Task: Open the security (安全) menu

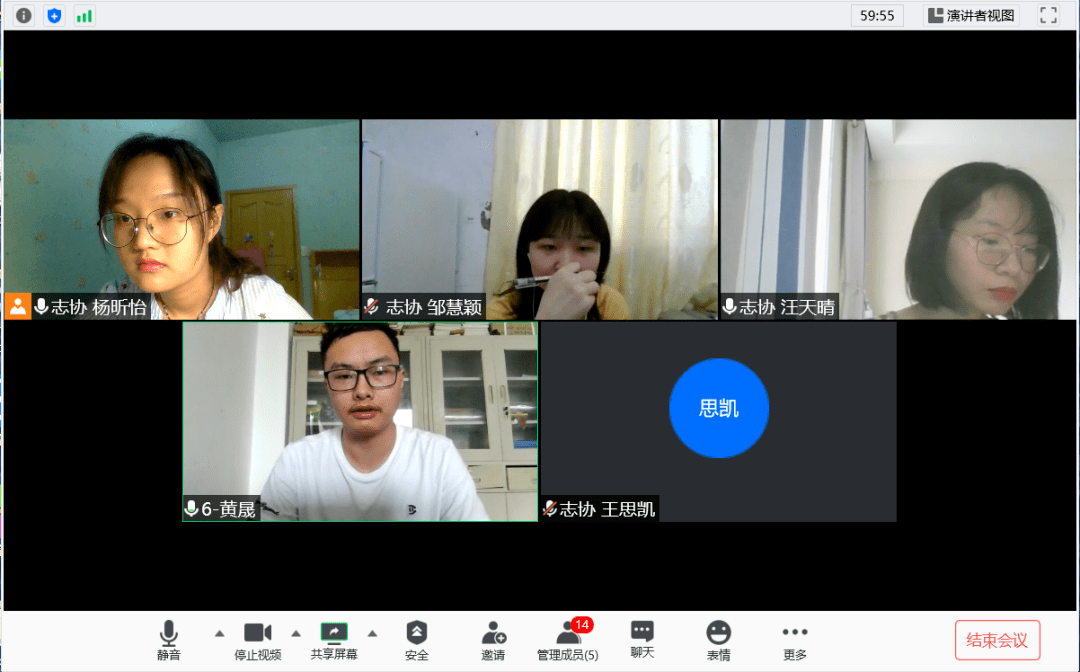Action: [417, 640]
